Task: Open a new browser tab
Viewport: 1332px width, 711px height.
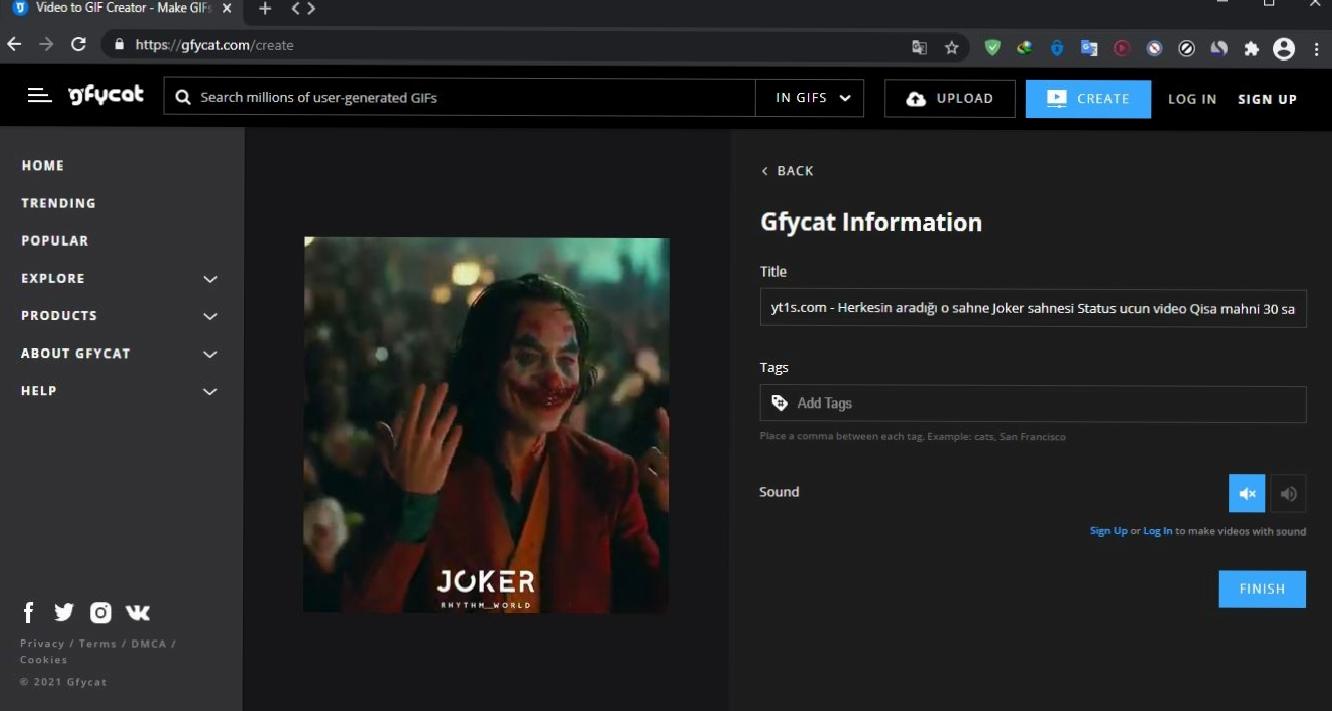Action: [x=265, y=8]
